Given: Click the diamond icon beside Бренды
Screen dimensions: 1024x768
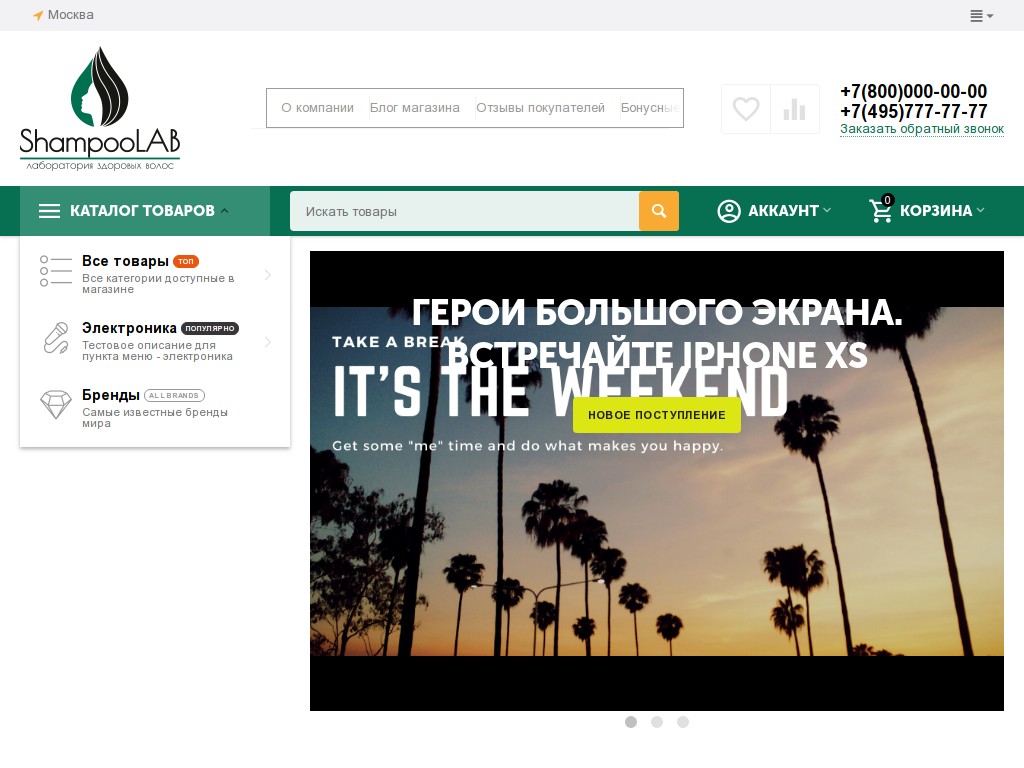Looking at the screenshot, I should pyautogui.click(x=56, y=405).
